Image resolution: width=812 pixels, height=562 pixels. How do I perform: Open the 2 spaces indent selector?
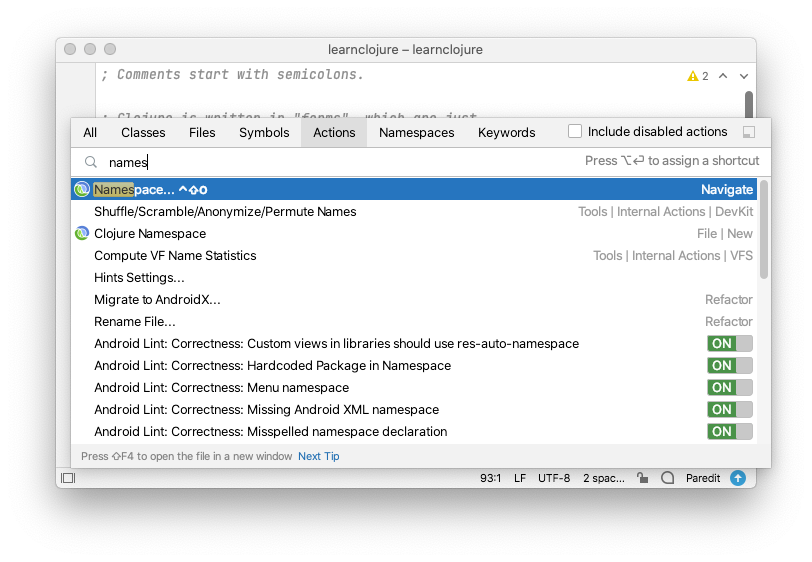(x=604, y=478)
